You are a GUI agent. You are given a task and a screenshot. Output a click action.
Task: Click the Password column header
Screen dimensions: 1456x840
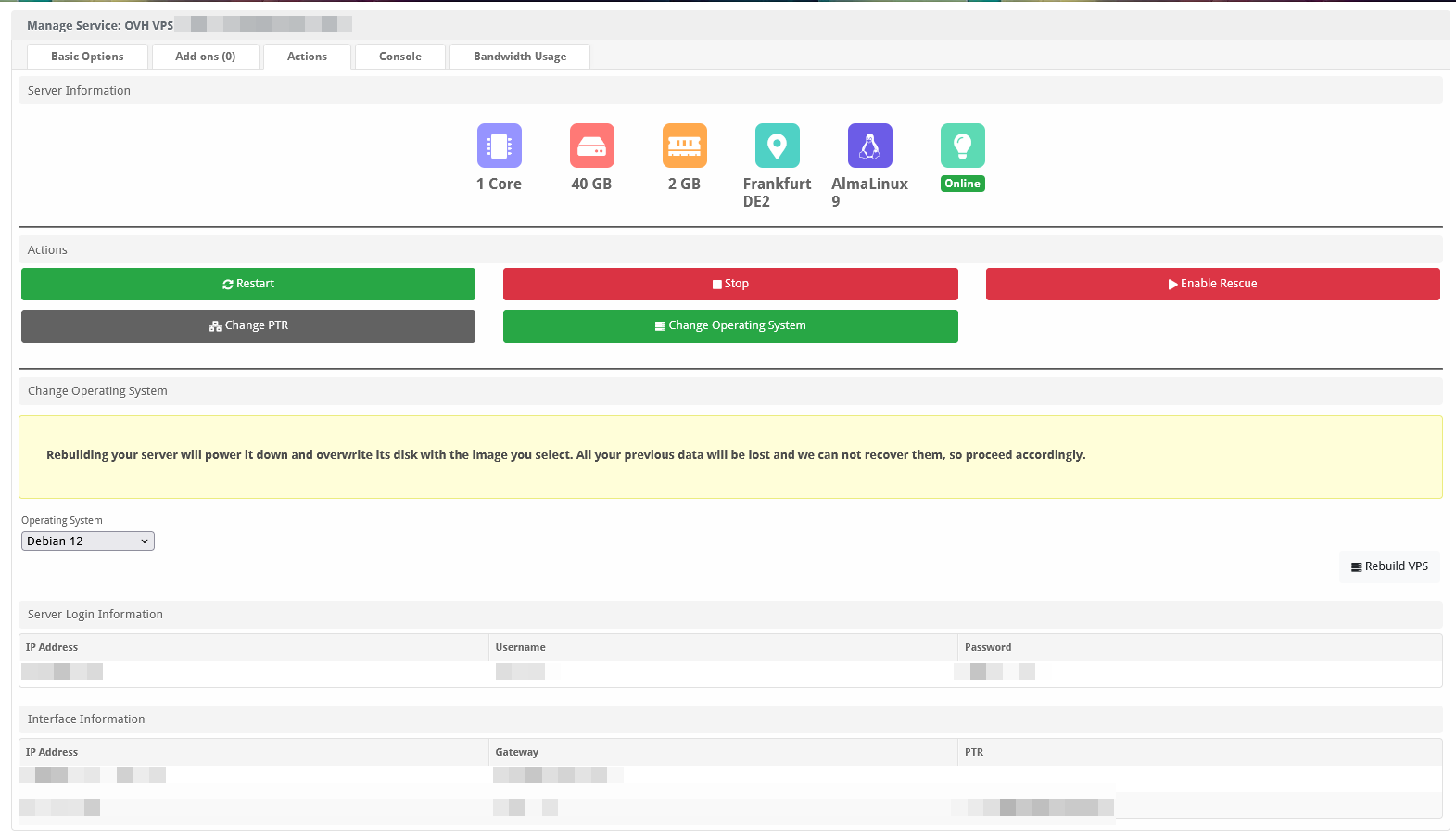coord(988,647)
